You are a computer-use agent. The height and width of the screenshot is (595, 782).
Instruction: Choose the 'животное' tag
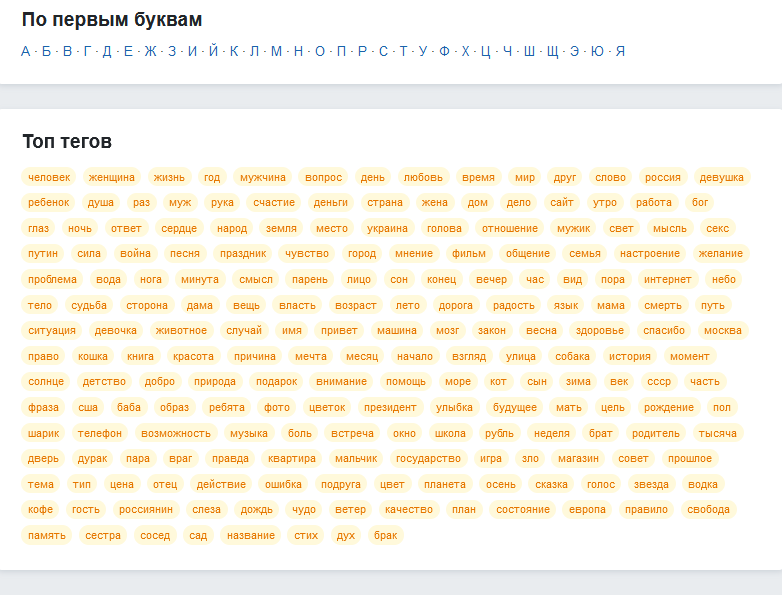click(181, 330)
